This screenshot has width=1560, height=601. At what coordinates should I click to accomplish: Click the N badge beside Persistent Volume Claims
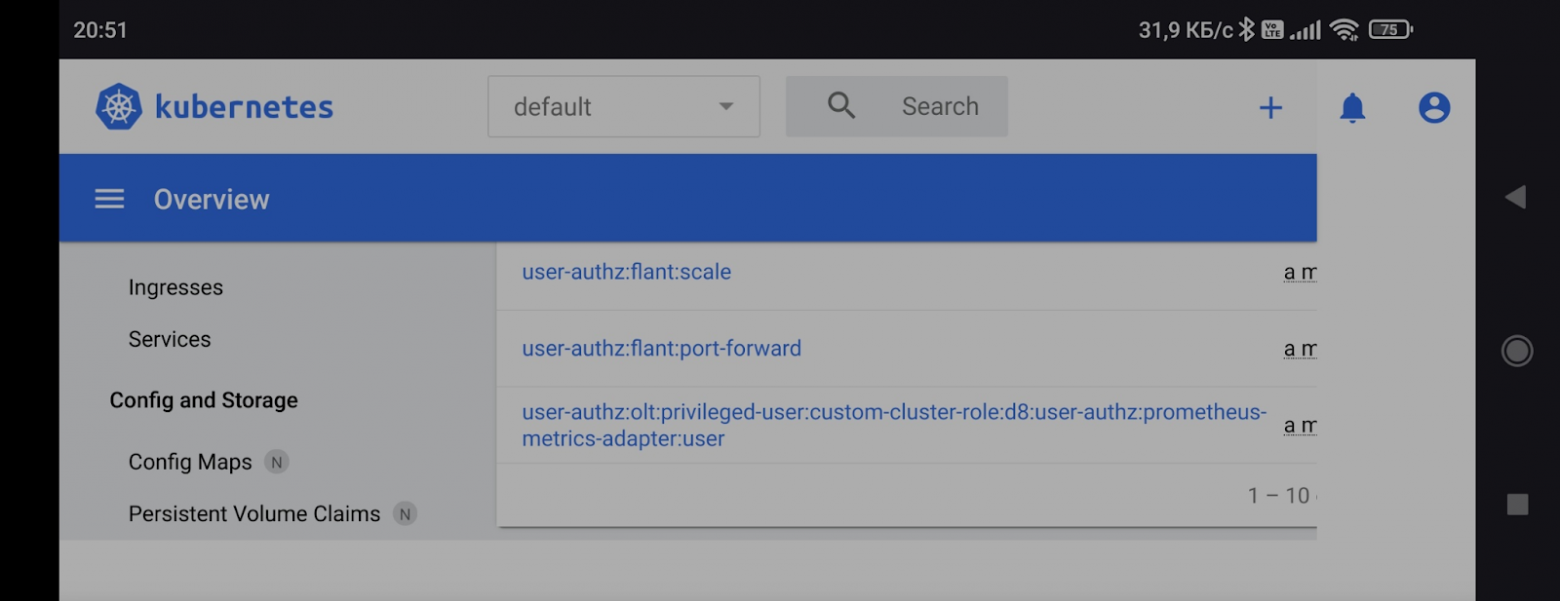[x=404, y=514]
